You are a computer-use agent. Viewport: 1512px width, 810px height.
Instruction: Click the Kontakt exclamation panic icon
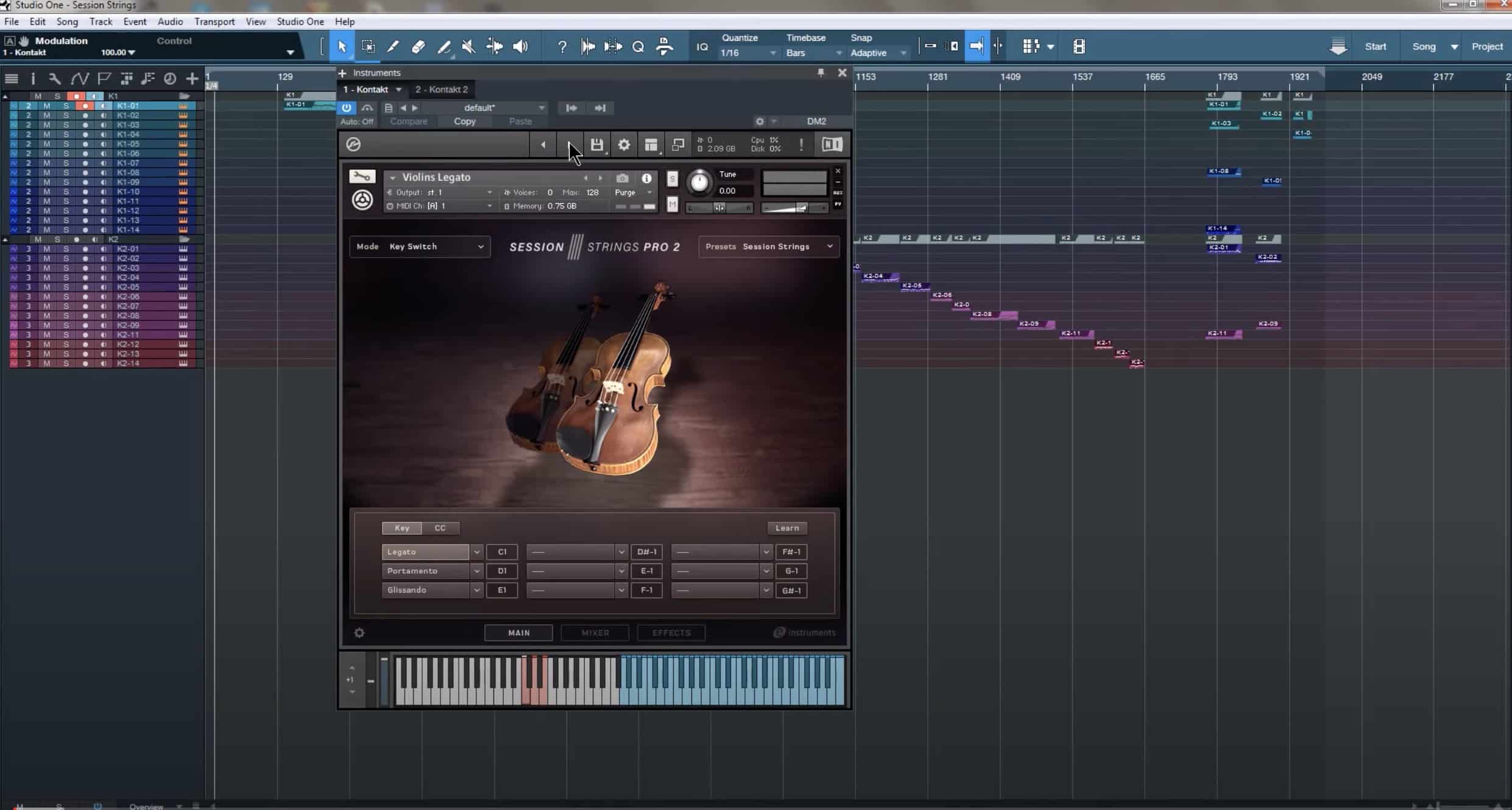[801, 144]
